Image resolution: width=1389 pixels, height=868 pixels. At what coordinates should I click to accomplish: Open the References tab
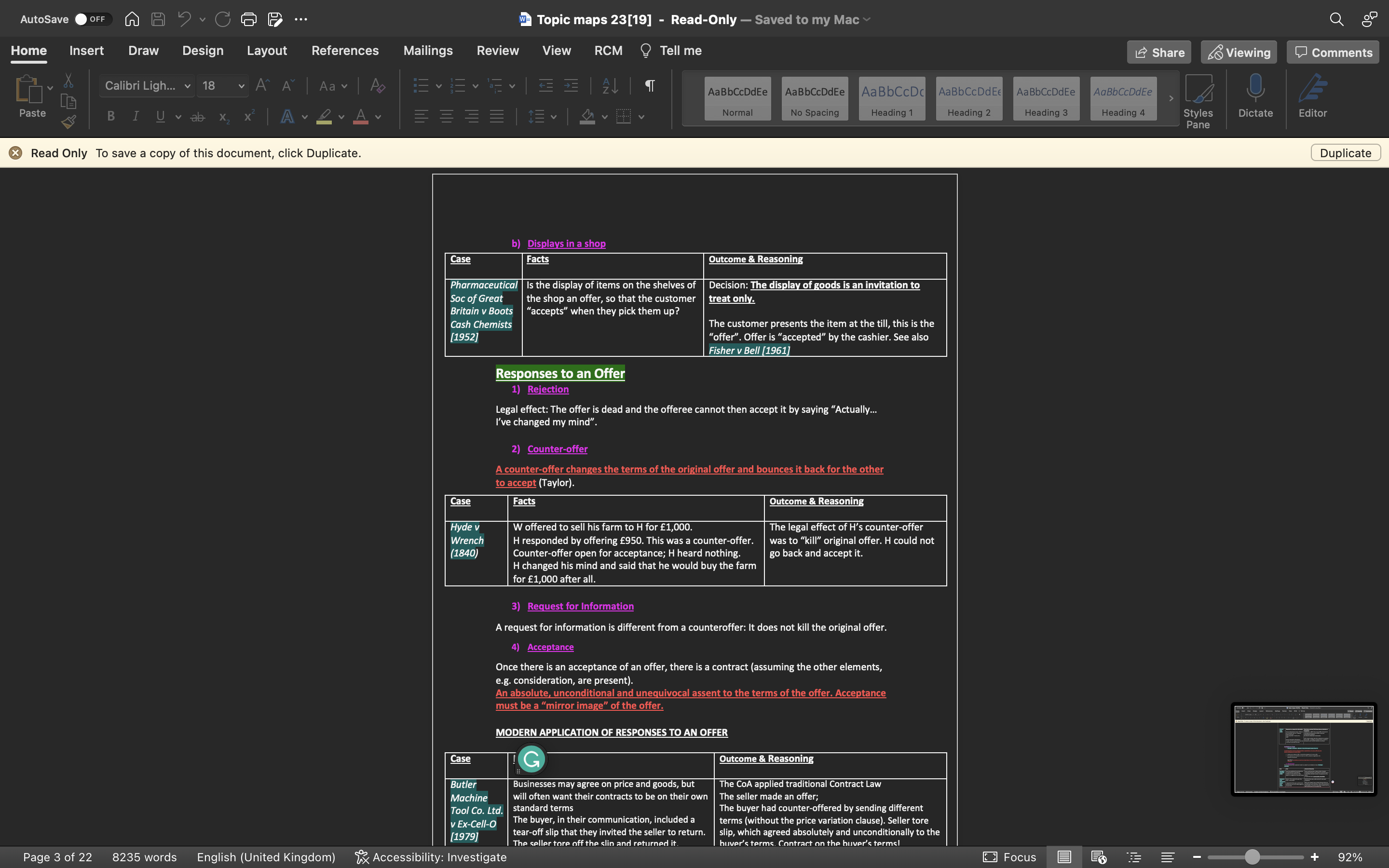[345, 51]
